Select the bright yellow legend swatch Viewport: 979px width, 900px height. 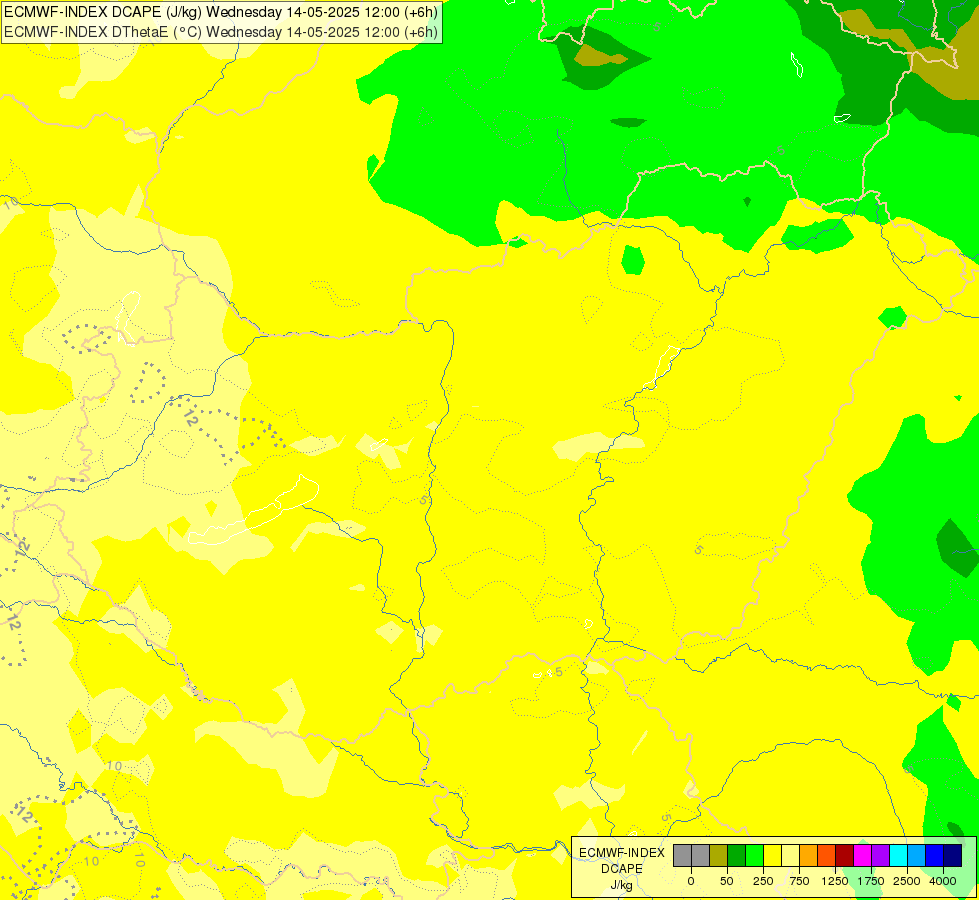(772, 855)
